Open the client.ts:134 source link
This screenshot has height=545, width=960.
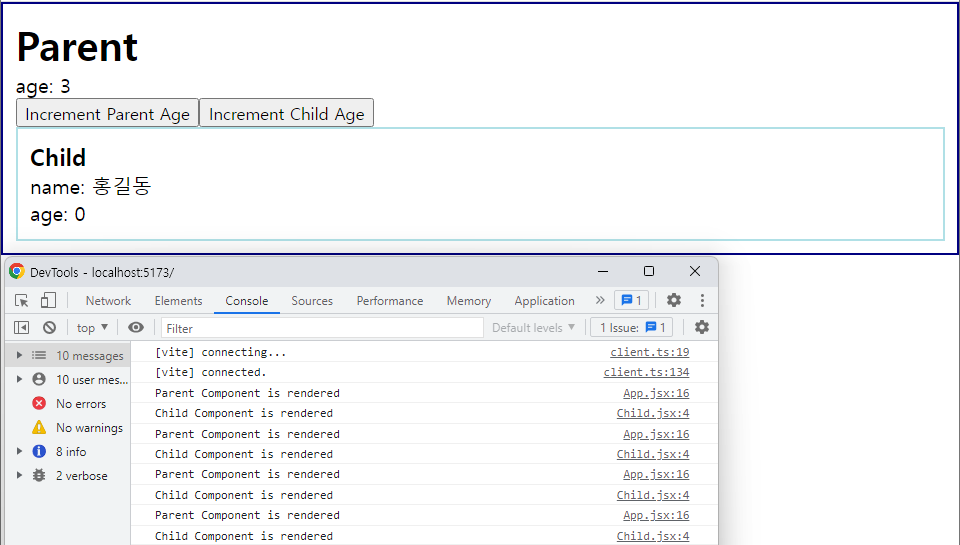point(647,372)
